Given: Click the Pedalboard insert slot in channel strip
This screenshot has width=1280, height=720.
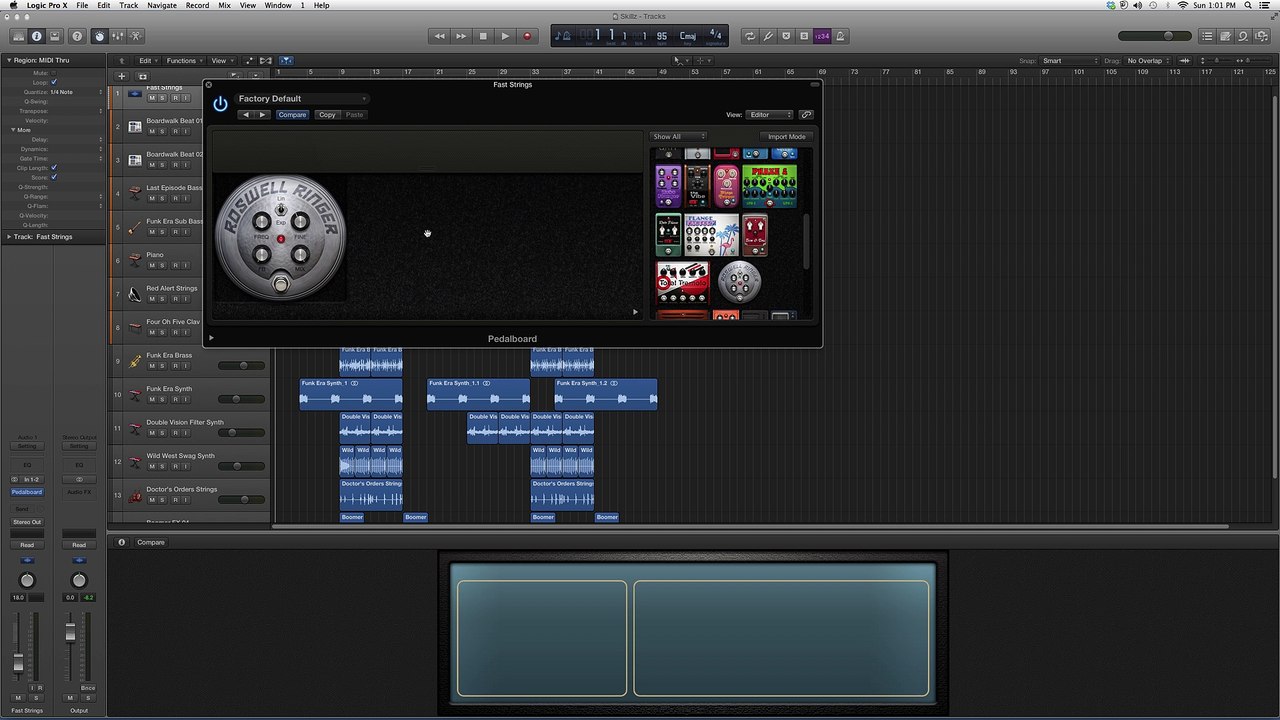Looking at the screenshot, I should click(27, 492).
